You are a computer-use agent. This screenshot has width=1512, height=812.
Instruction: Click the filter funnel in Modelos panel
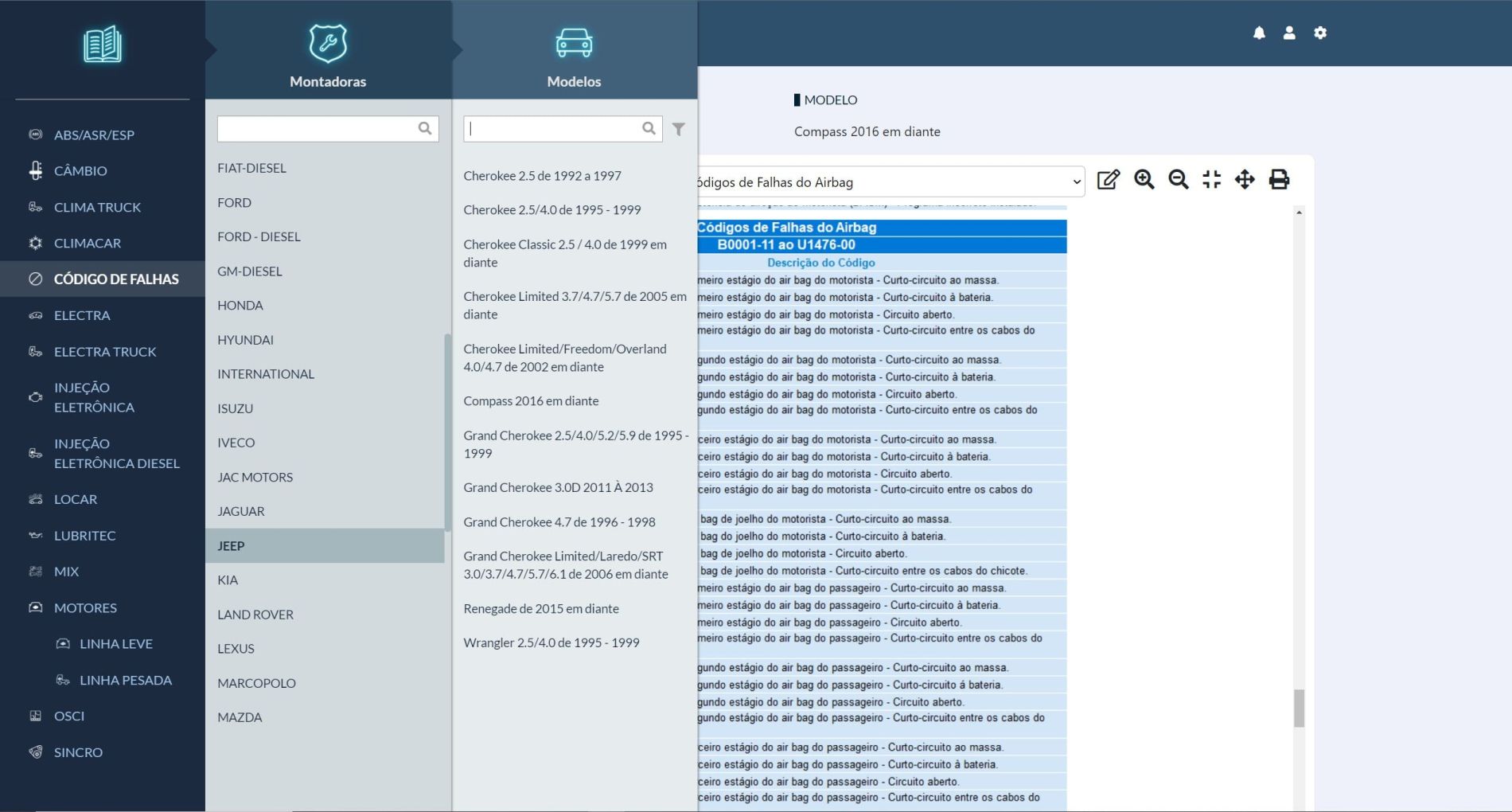click(x=678, y=129)
